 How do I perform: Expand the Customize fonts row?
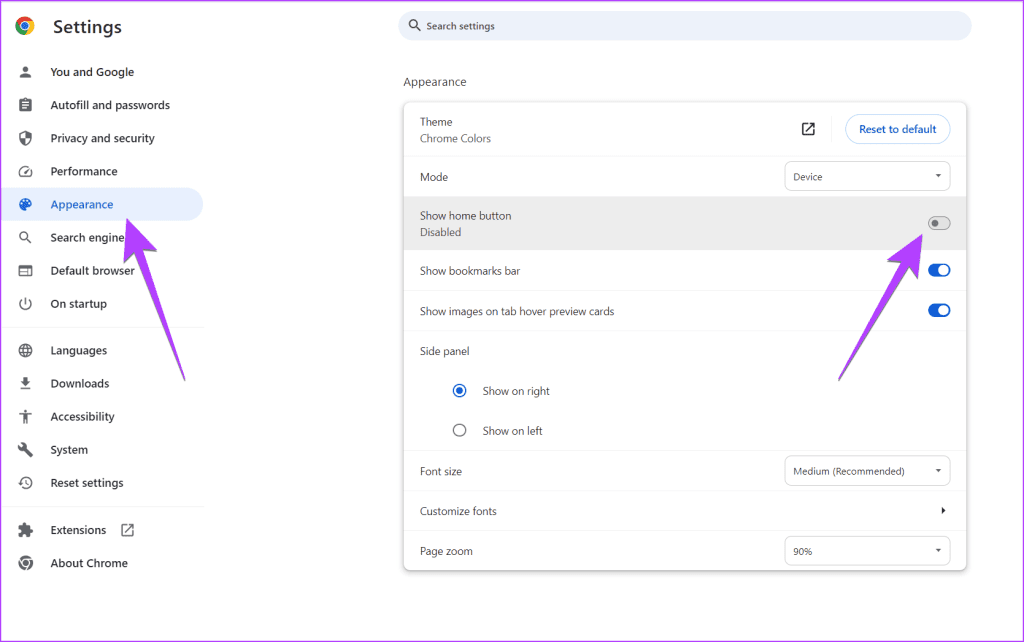click(943, 511)
